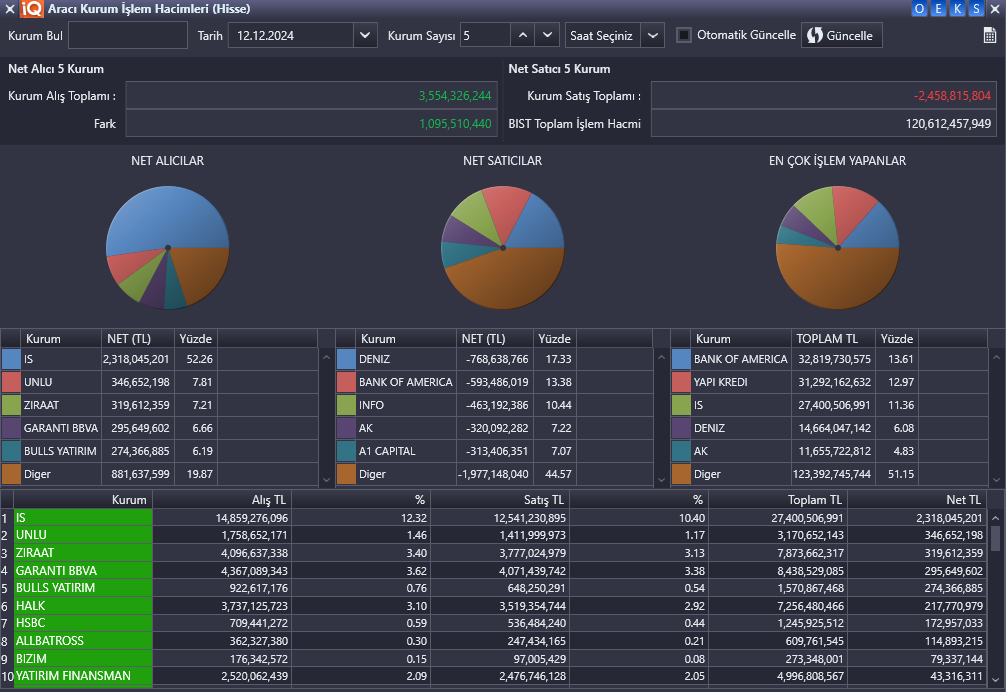The width and height of the screenshot is (1006, 692).
Task: Increase Kurum Sayısı with the up arrow
Action: [523, 35]
